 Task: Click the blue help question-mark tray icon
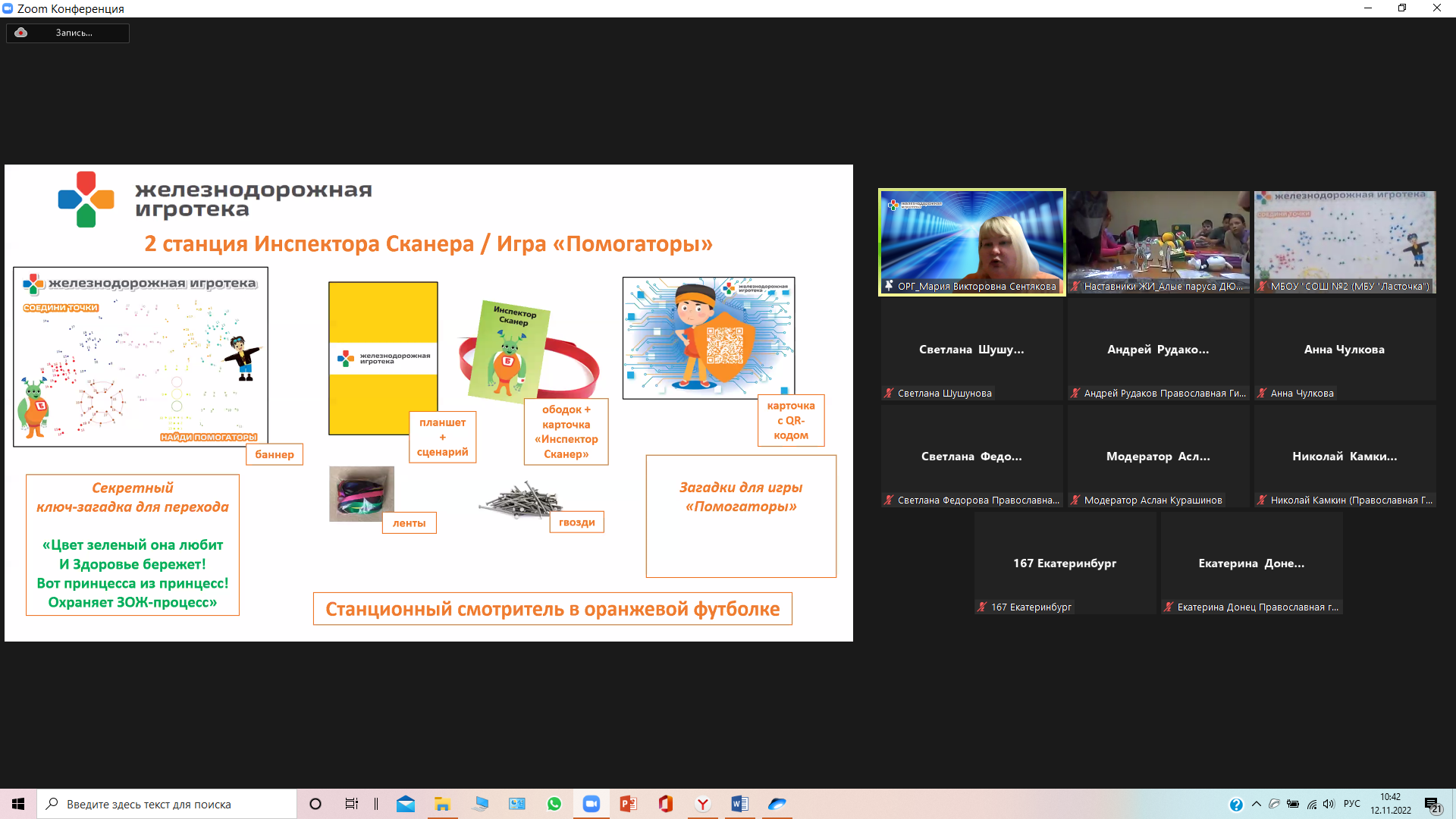pos(1236,805)
